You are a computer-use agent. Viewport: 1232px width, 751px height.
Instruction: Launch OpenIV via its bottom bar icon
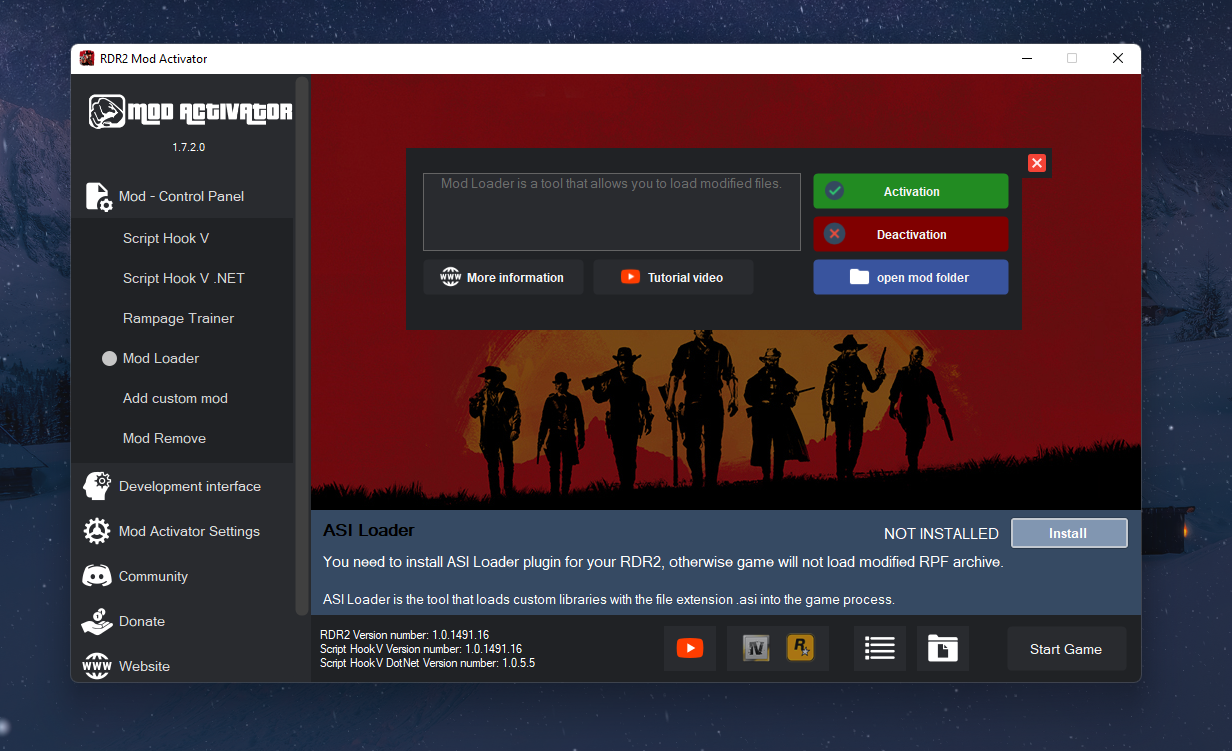click(x=756, y=648)
